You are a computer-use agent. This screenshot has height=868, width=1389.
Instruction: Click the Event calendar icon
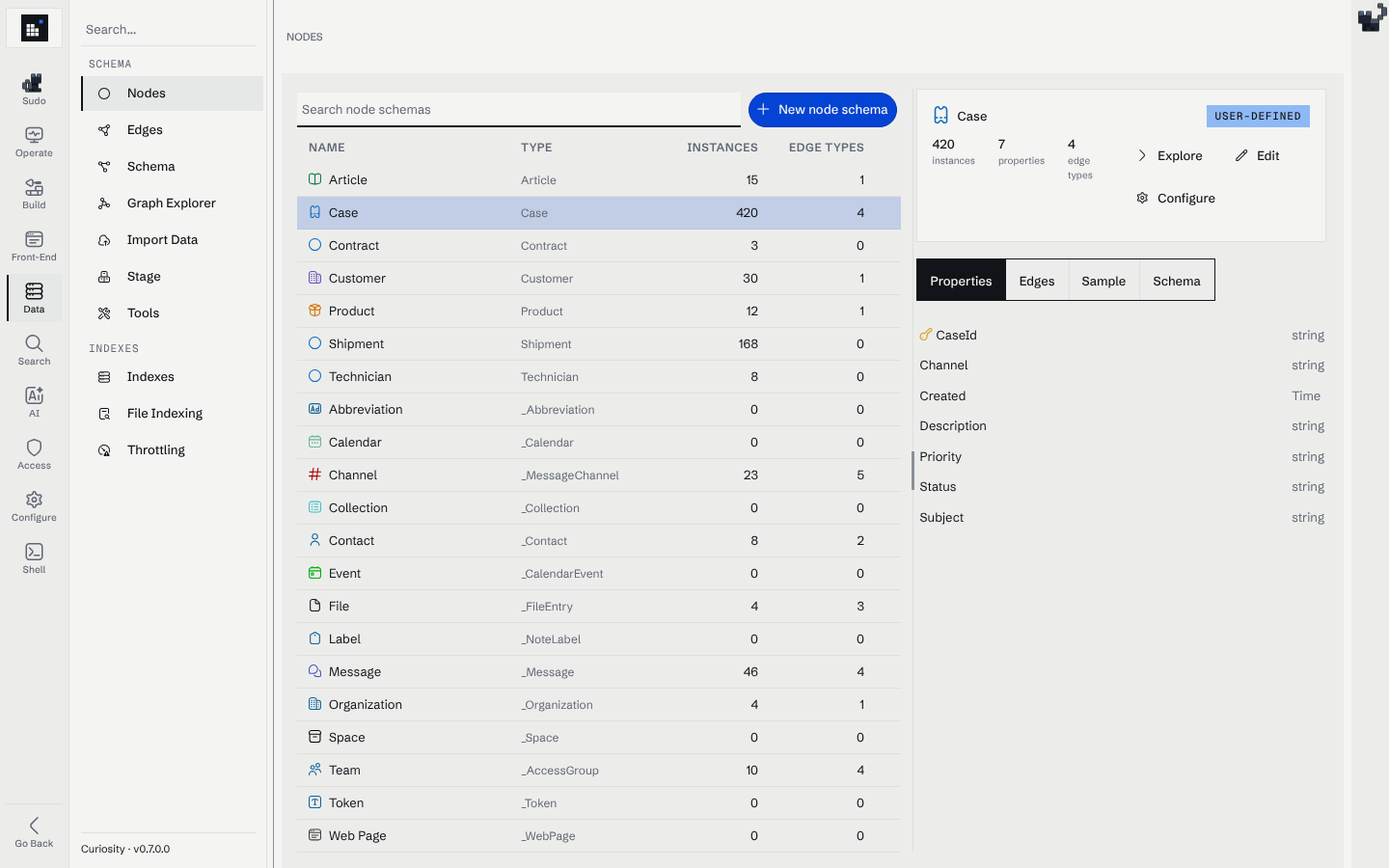click(314, 573)
